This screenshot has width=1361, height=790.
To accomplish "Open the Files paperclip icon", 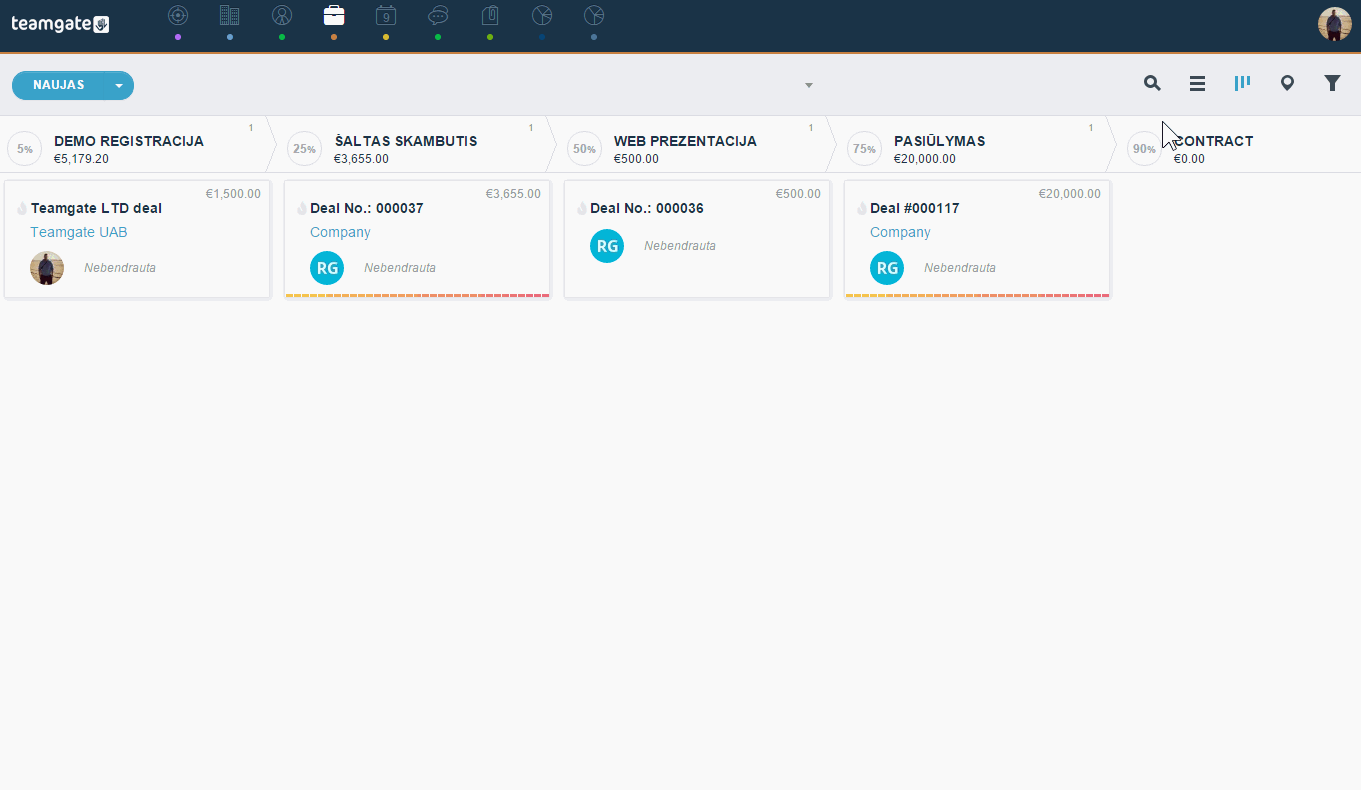I will 490,15.
